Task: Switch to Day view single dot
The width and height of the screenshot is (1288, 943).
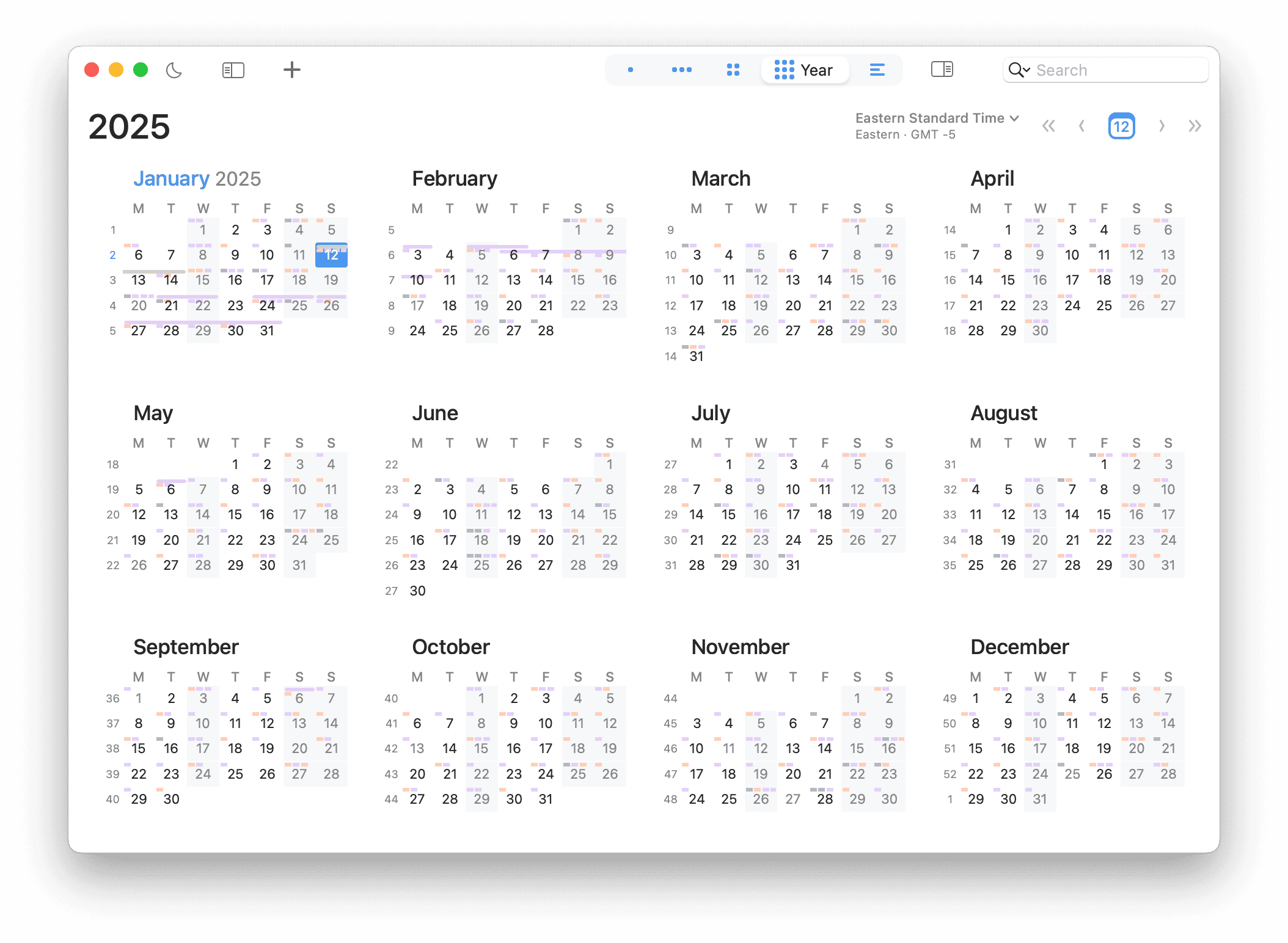Action: (x=631, y=70)
